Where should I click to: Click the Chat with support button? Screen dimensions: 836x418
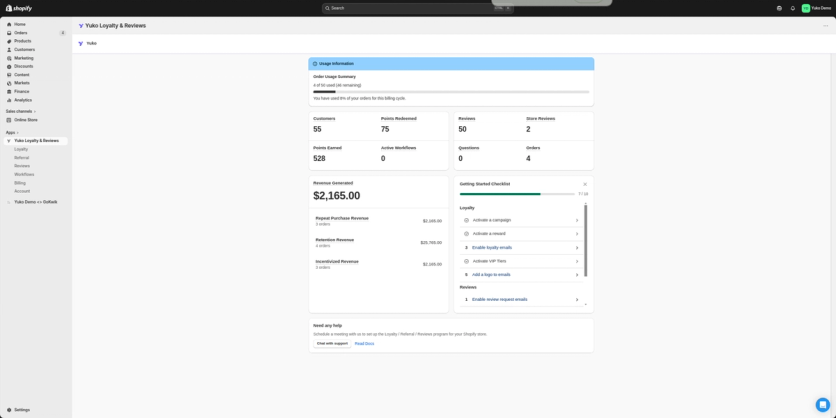tap(332, 343)
